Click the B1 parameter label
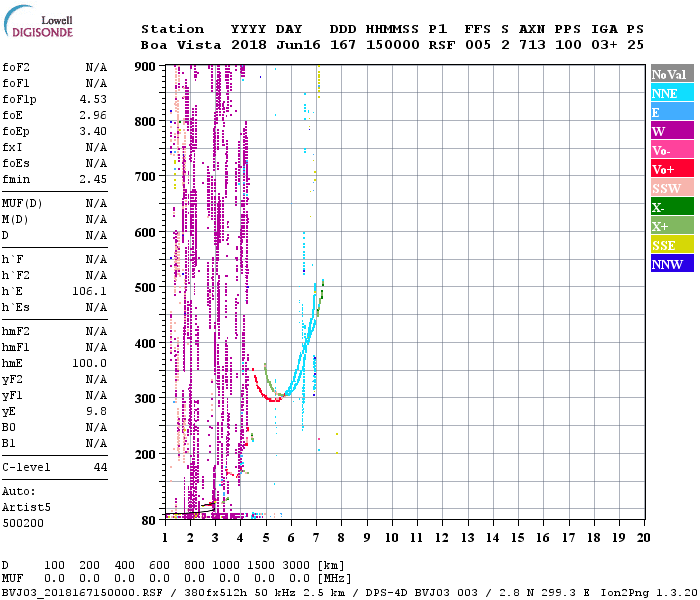700x600 pixels. coord(8,443)
